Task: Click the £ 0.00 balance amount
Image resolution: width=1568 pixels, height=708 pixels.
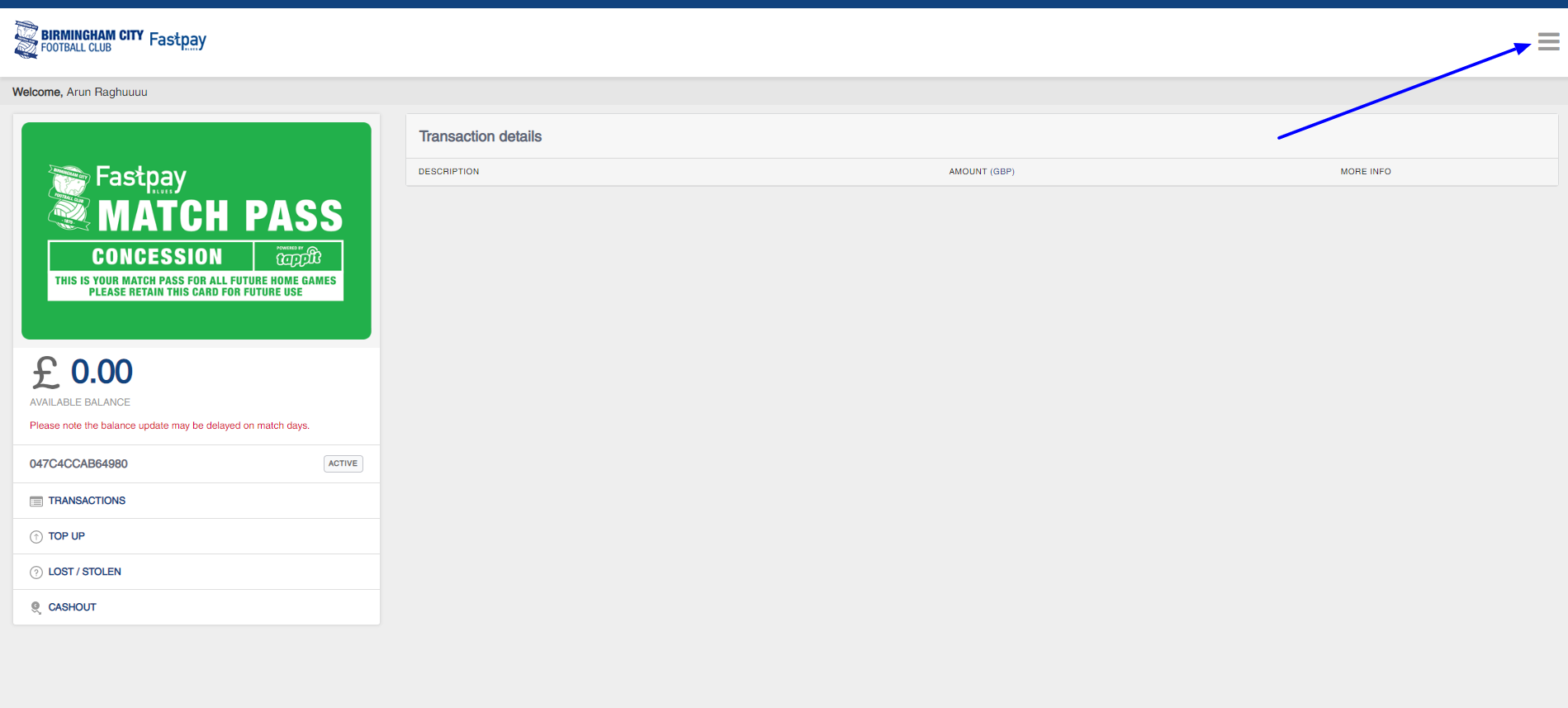Action: coord(83,372)
